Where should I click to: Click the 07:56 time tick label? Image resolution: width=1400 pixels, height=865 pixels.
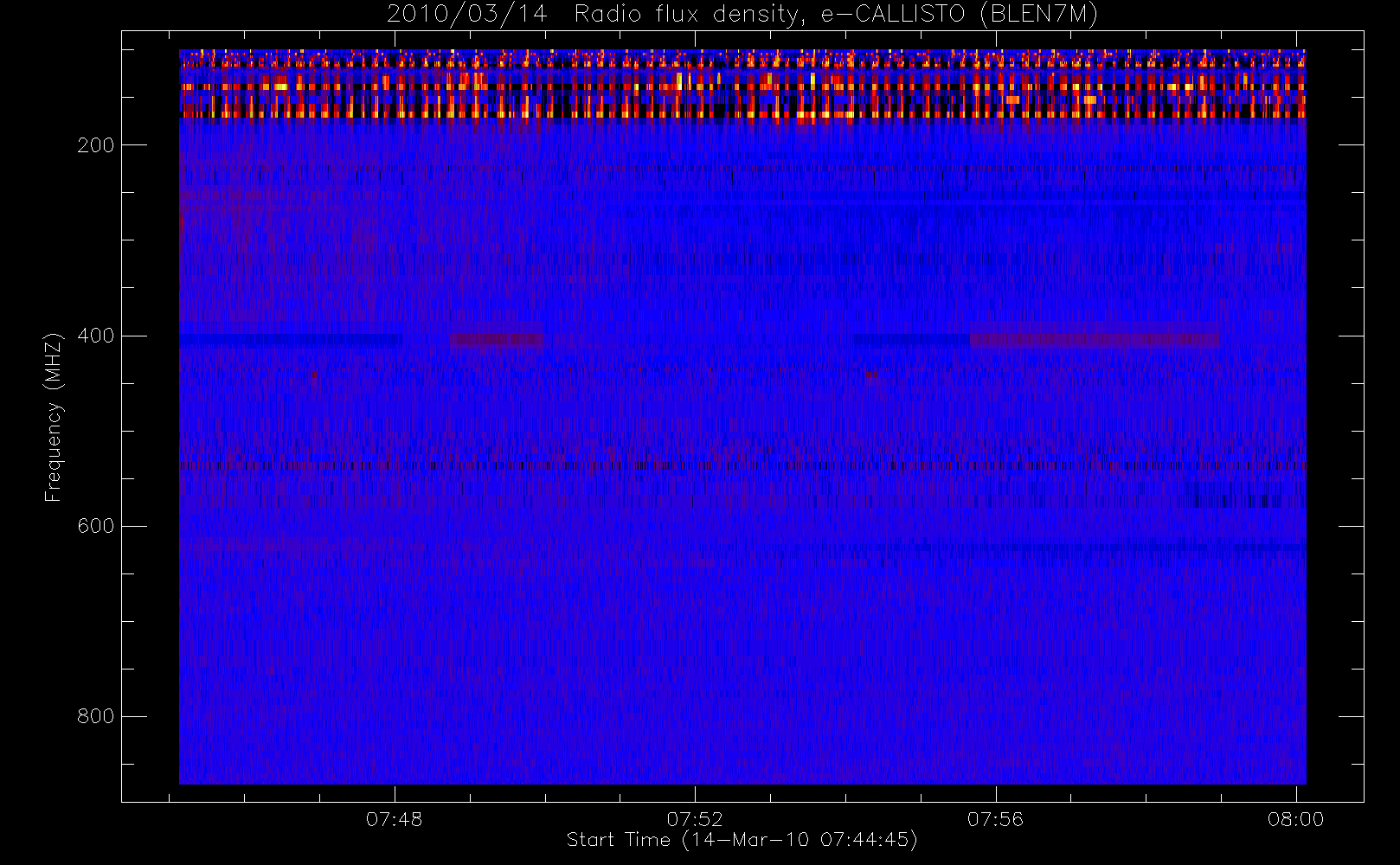[x=995, y=819]
